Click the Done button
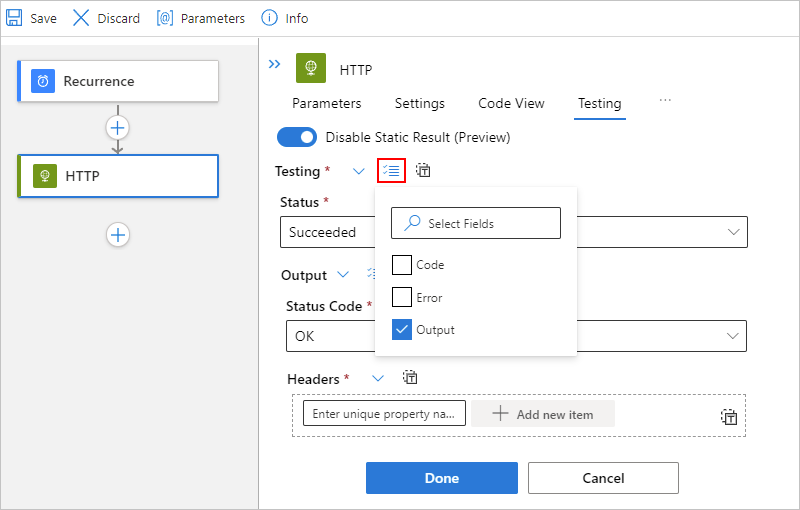The width and height of the screenshot is (800, 510). (441, 478)
